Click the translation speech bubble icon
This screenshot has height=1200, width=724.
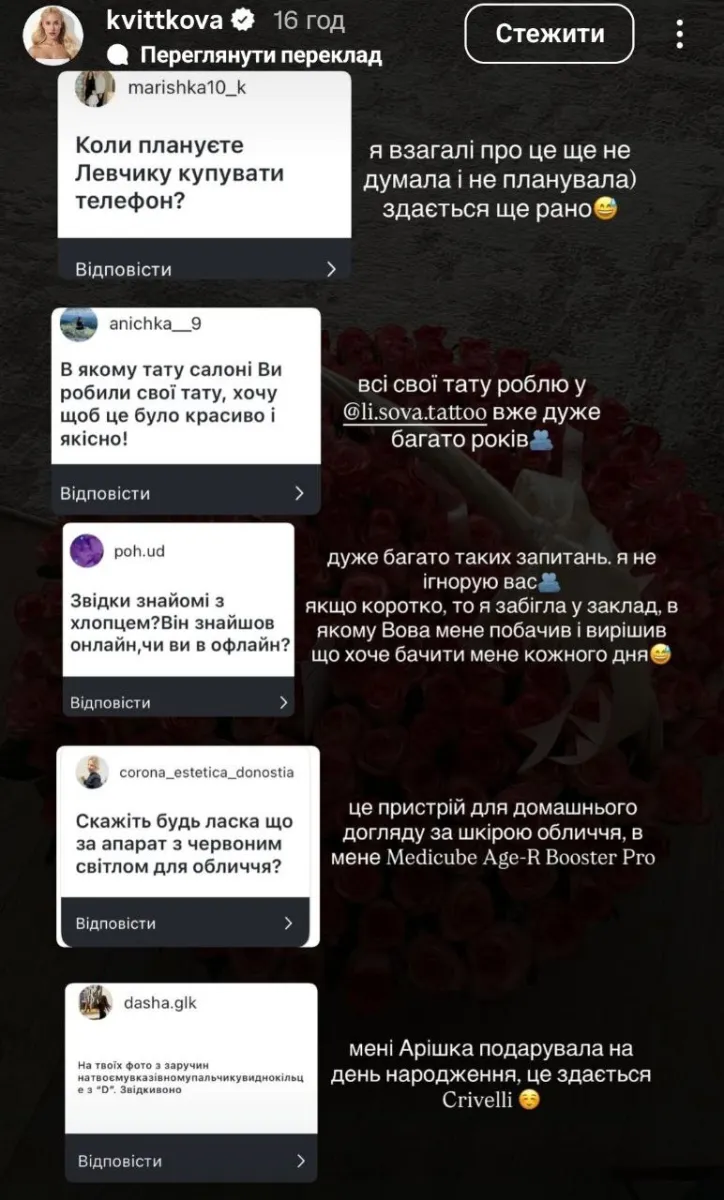(117, 55)
